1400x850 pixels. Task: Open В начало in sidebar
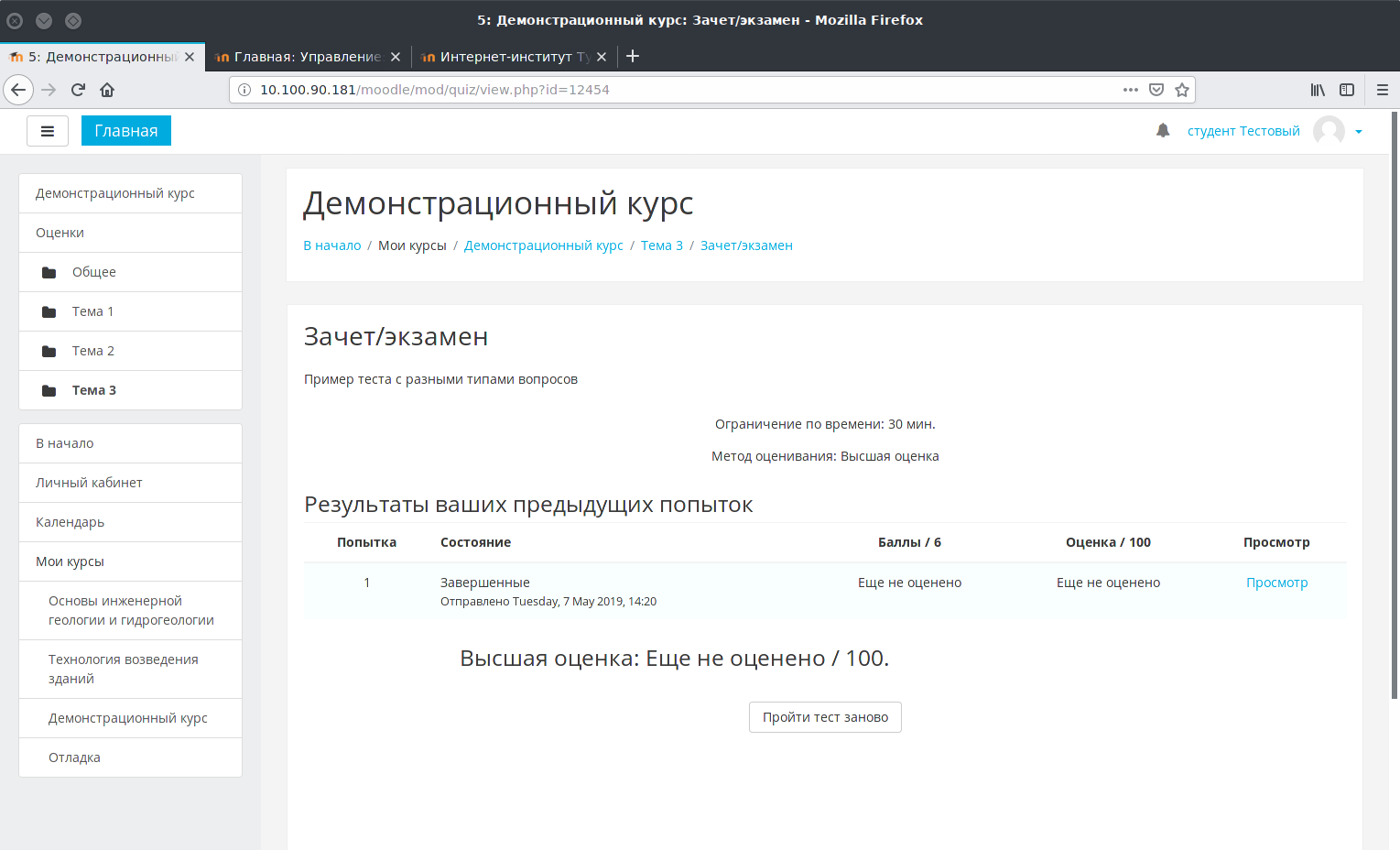pyautogui.click(x=130, y=443)
